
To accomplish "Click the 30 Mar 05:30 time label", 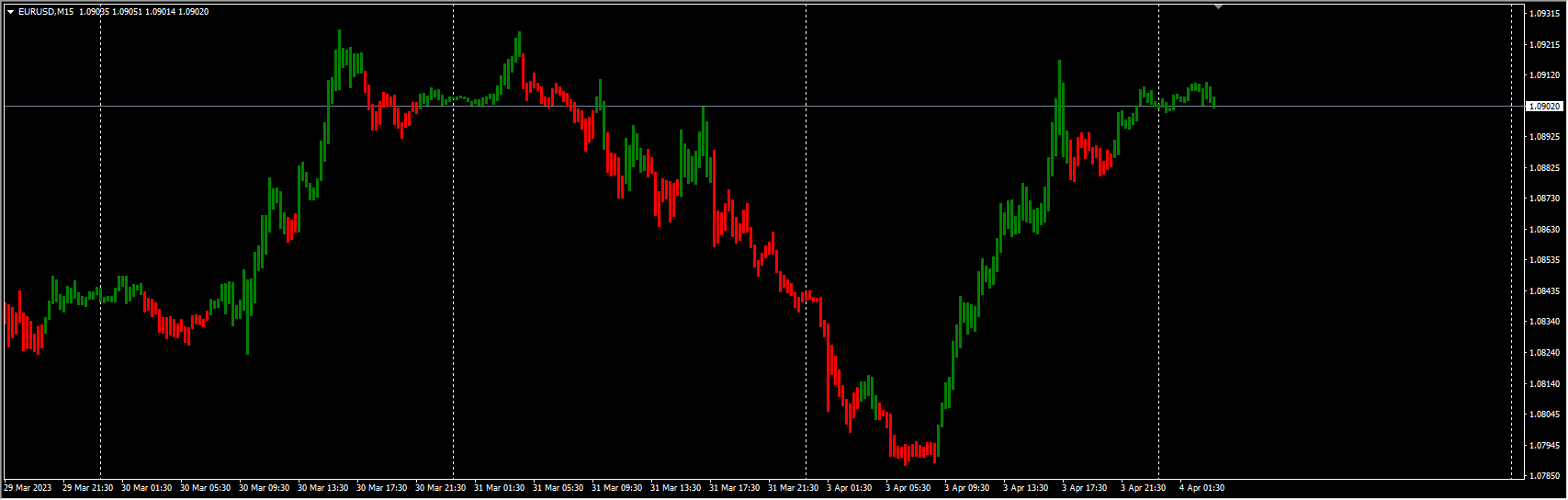I will pos(205,488).
